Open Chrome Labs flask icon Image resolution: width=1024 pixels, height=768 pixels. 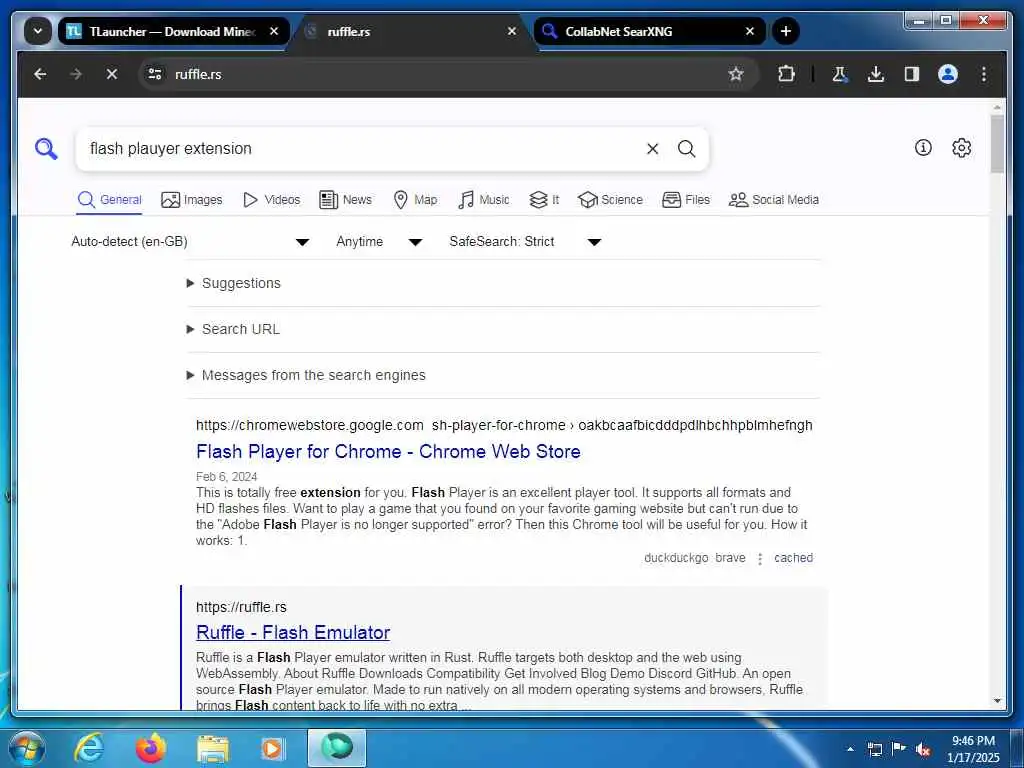tap(840, 74)
